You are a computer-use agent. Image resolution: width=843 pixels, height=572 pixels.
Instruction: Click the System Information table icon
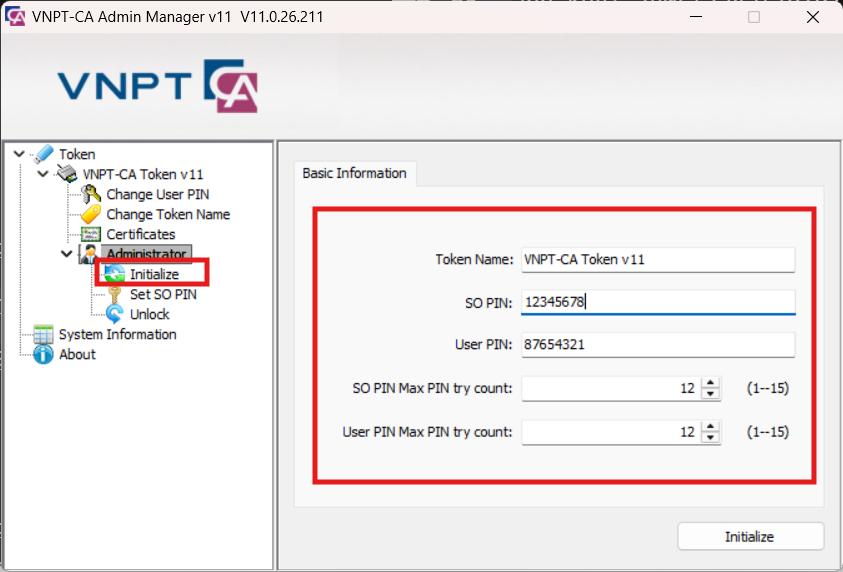click(x=43, y=334)
